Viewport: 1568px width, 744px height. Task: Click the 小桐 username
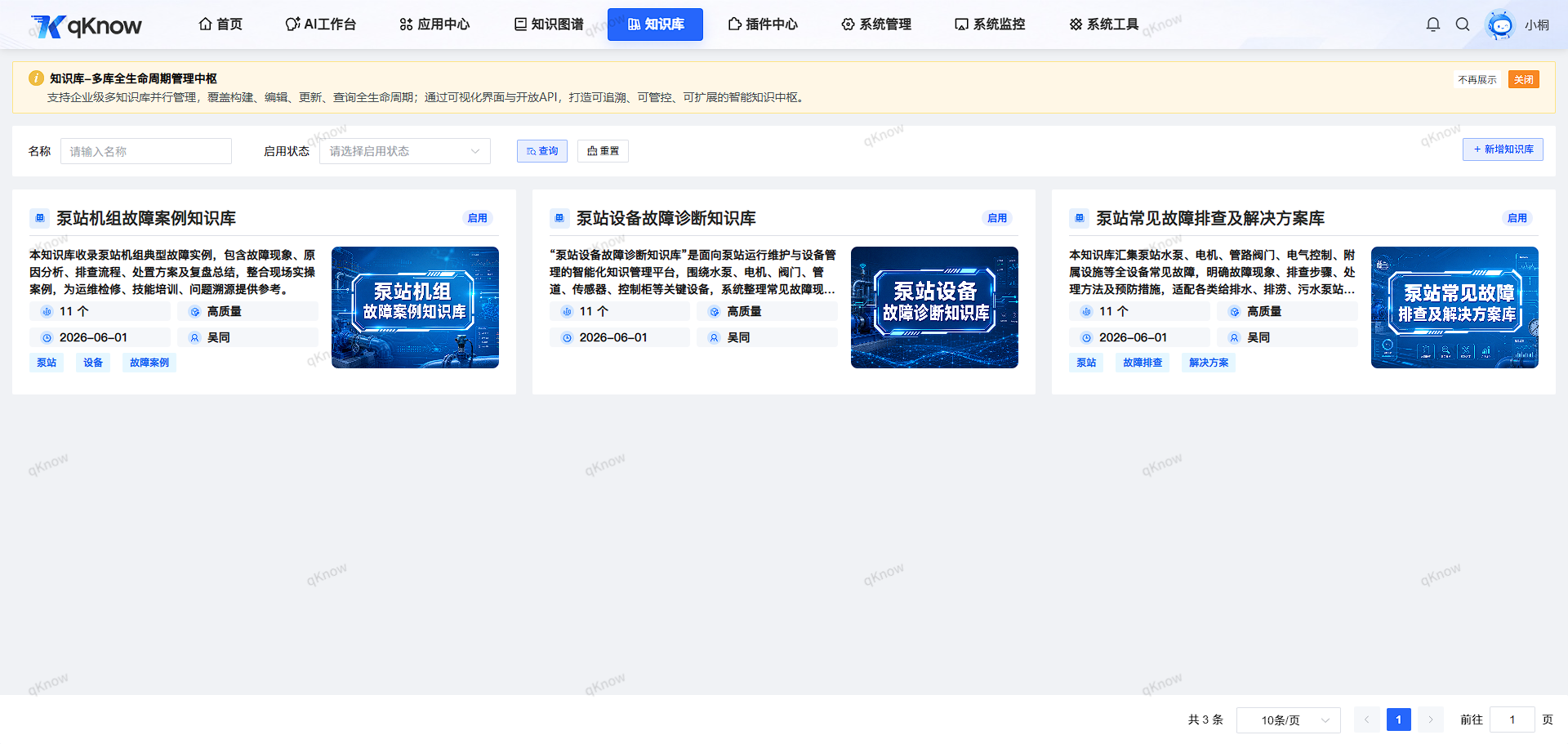coord(1537,25)
